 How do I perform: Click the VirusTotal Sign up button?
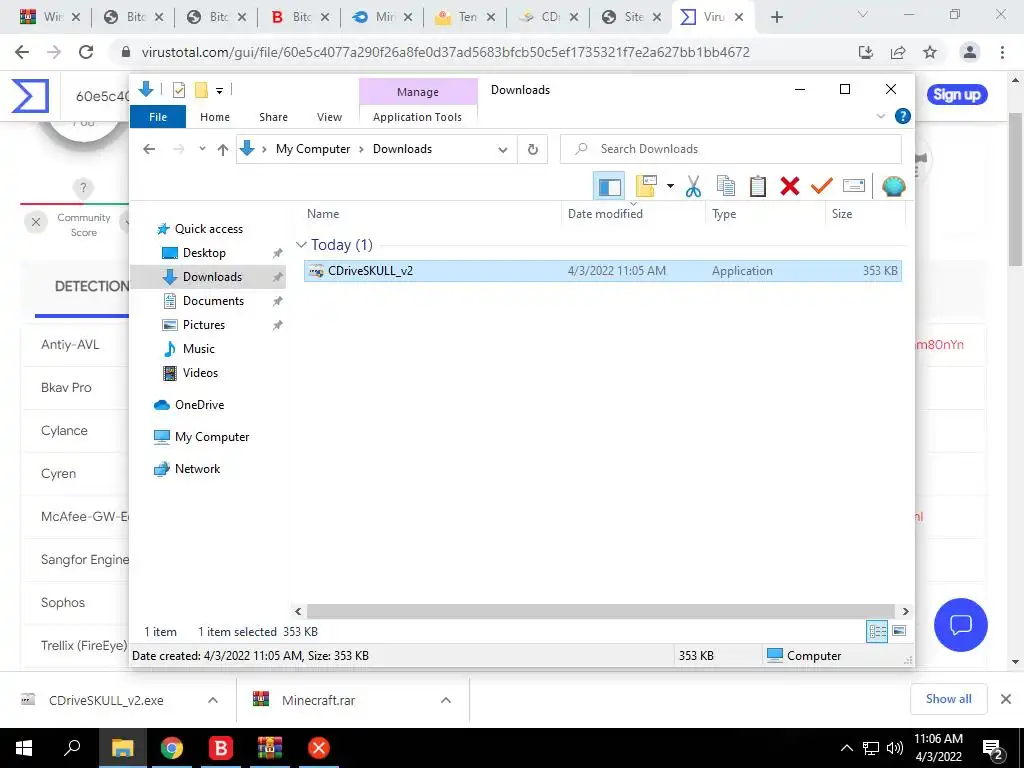pyautogui.click(x=957, y=95)
